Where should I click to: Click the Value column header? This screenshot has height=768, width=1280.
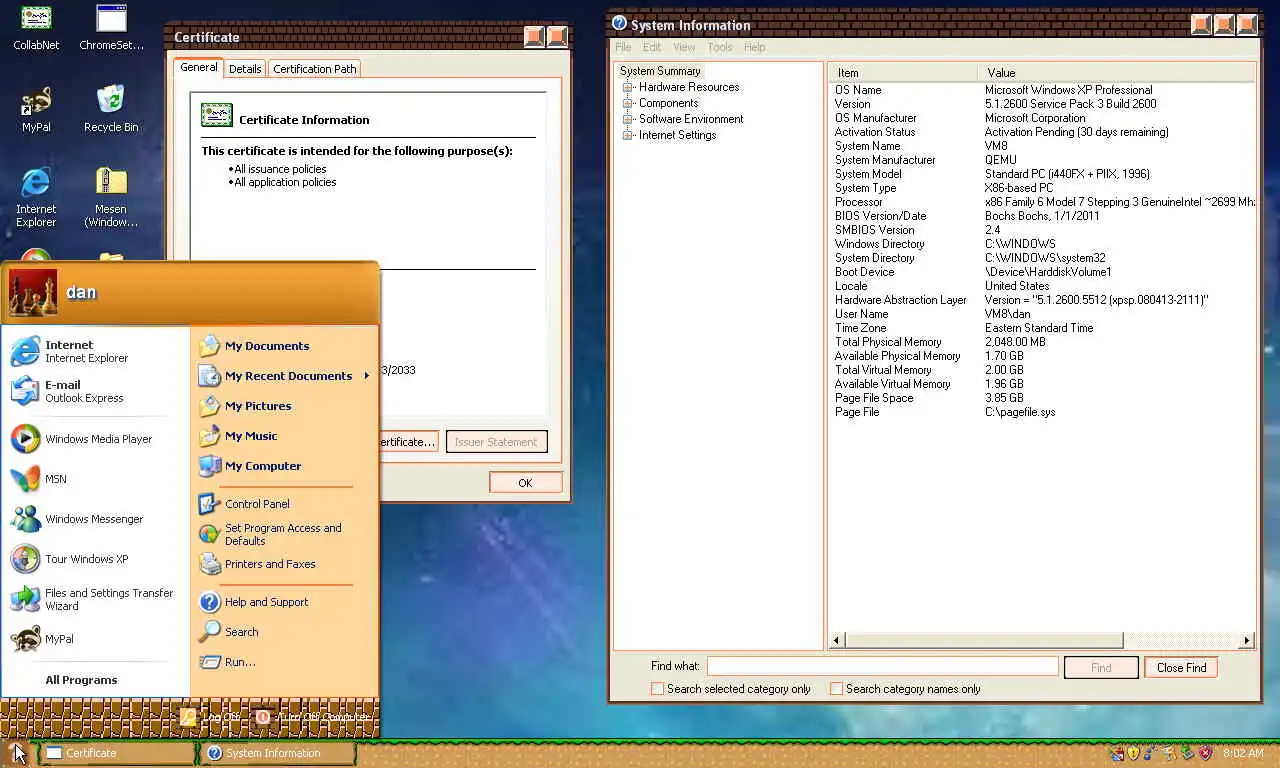pos(1115,73)
